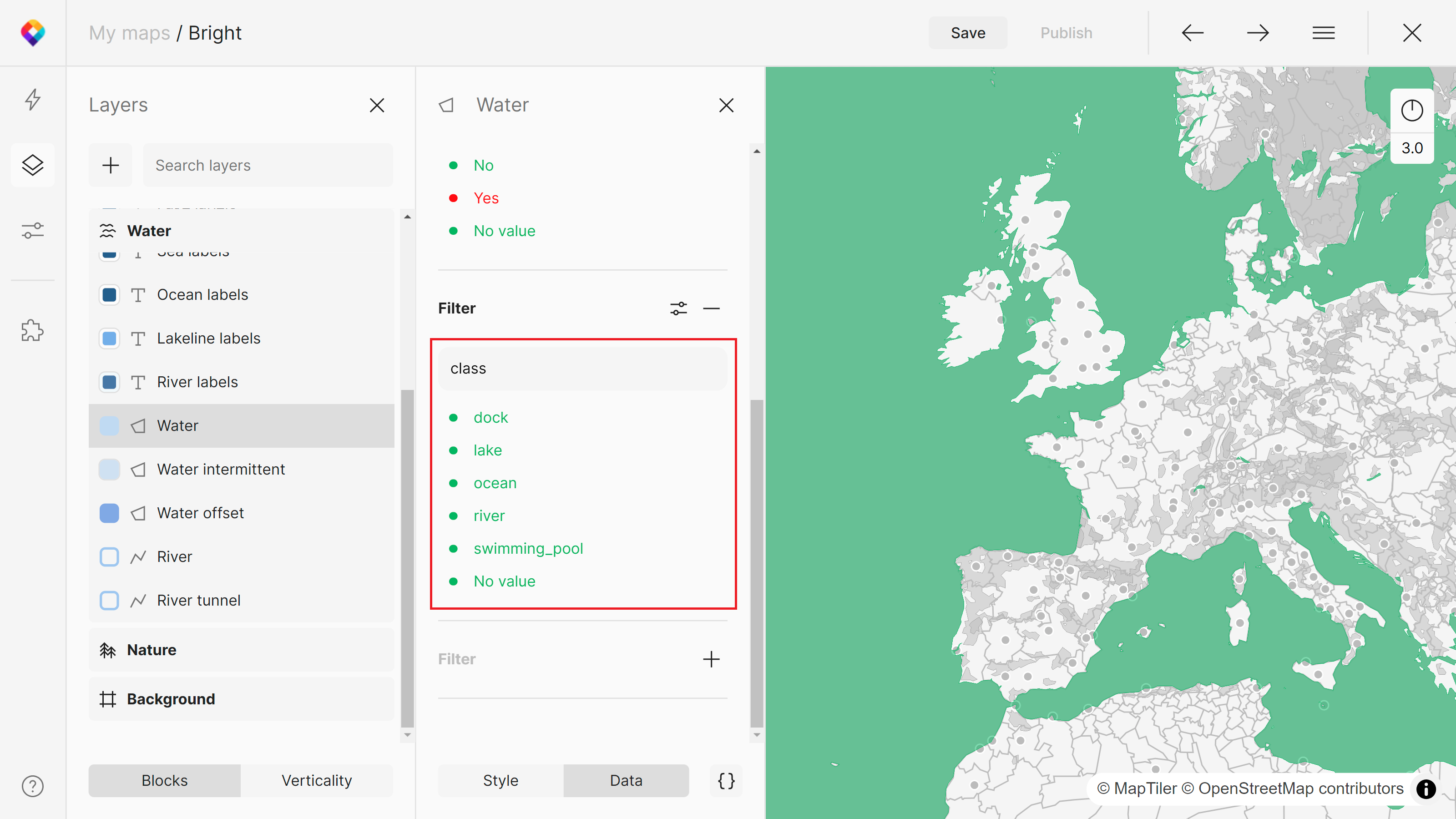Open the quick actions lightning icon
The image size is (1456, 819).
tap(32, 100)
